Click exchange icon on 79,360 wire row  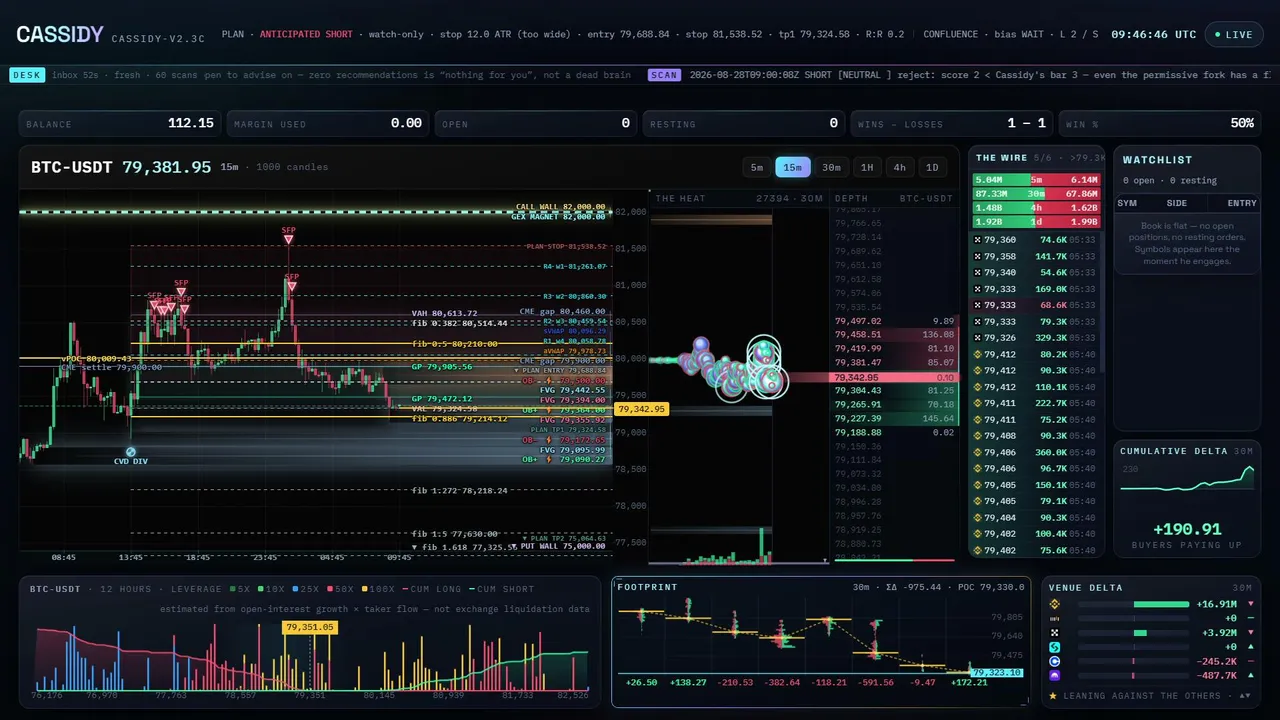pos(978,240)
